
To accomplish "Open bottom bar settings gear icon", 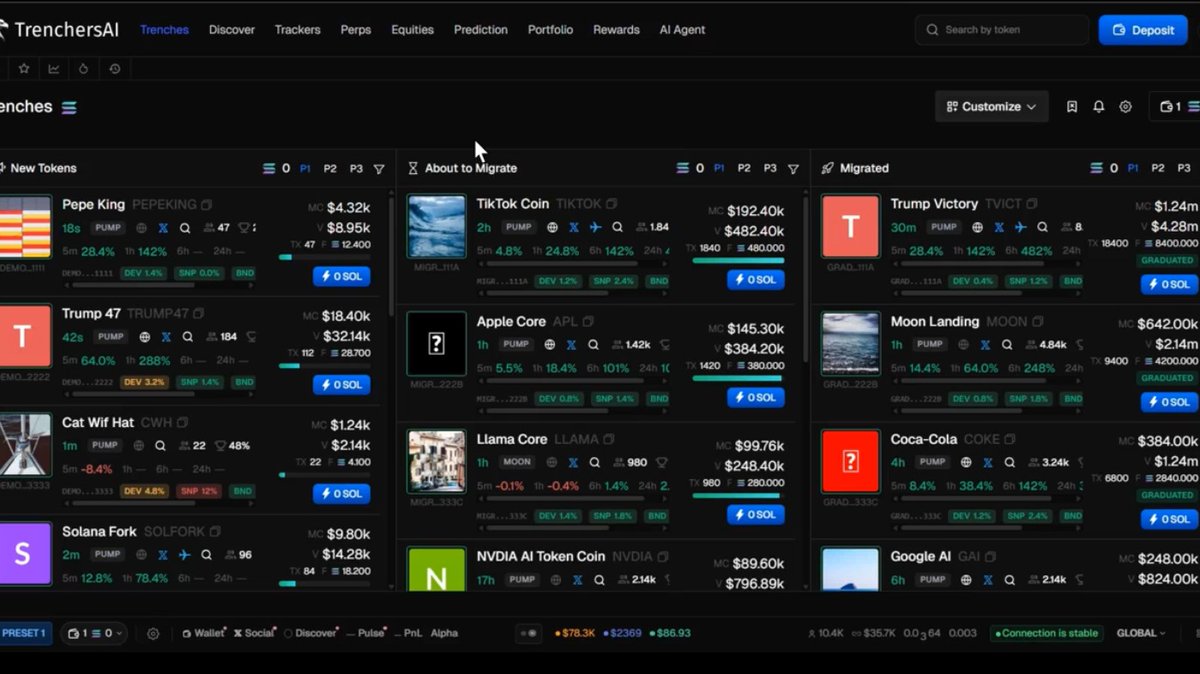I will click(153, 633).
